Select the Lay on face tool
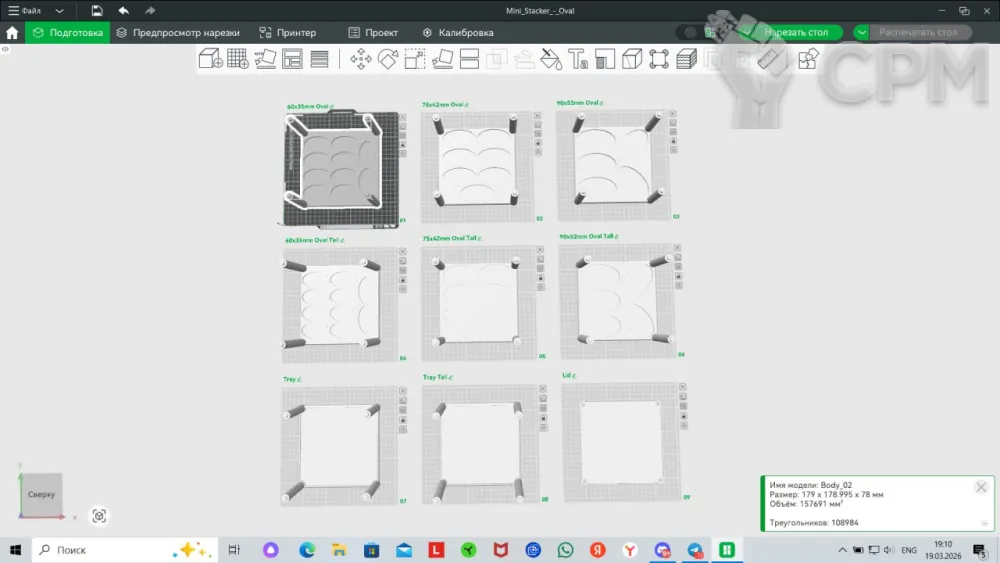This screenshot has height=563, width=1000. pos(442,59)
